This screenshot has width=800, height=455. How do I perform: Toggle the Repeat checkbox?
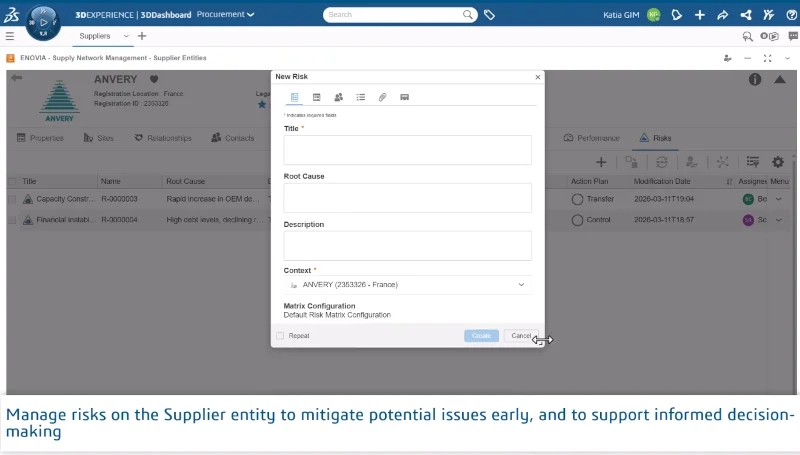coord(280,336)
